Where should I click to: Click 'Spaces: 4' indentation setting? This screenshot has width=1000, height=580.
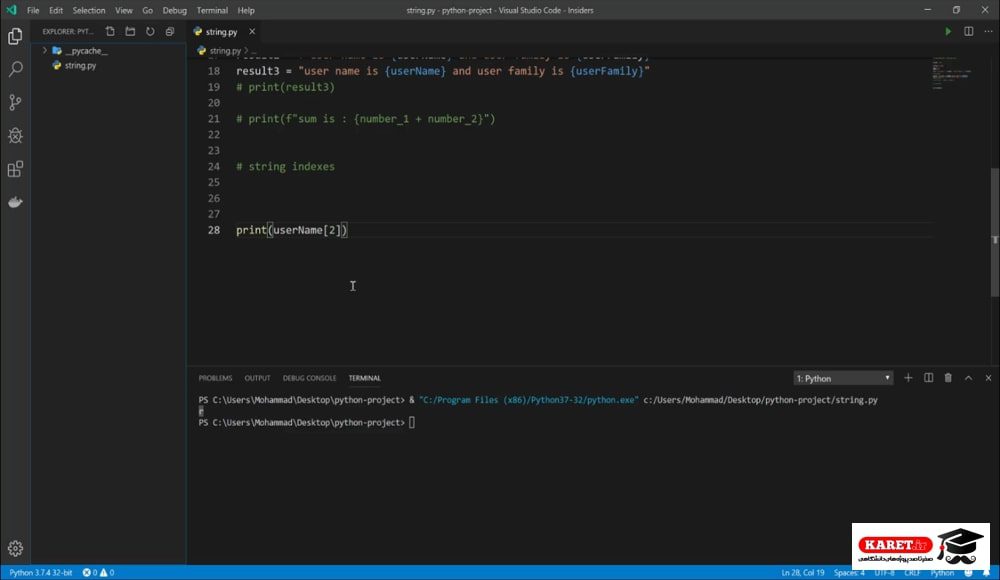coord(849,572)
